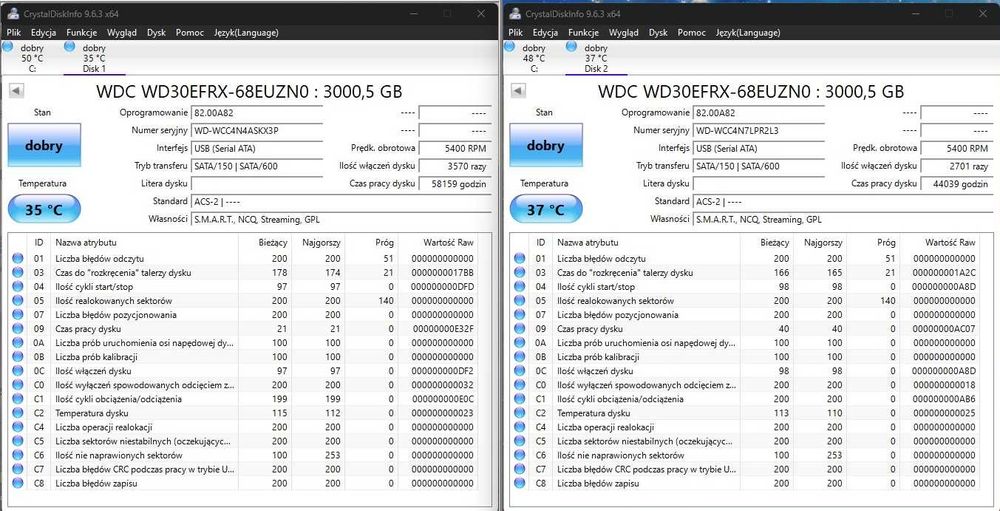Click power-on hours field 44039 godzin
This screenshot has width=1000, height=511.
[x=957, y=184]
